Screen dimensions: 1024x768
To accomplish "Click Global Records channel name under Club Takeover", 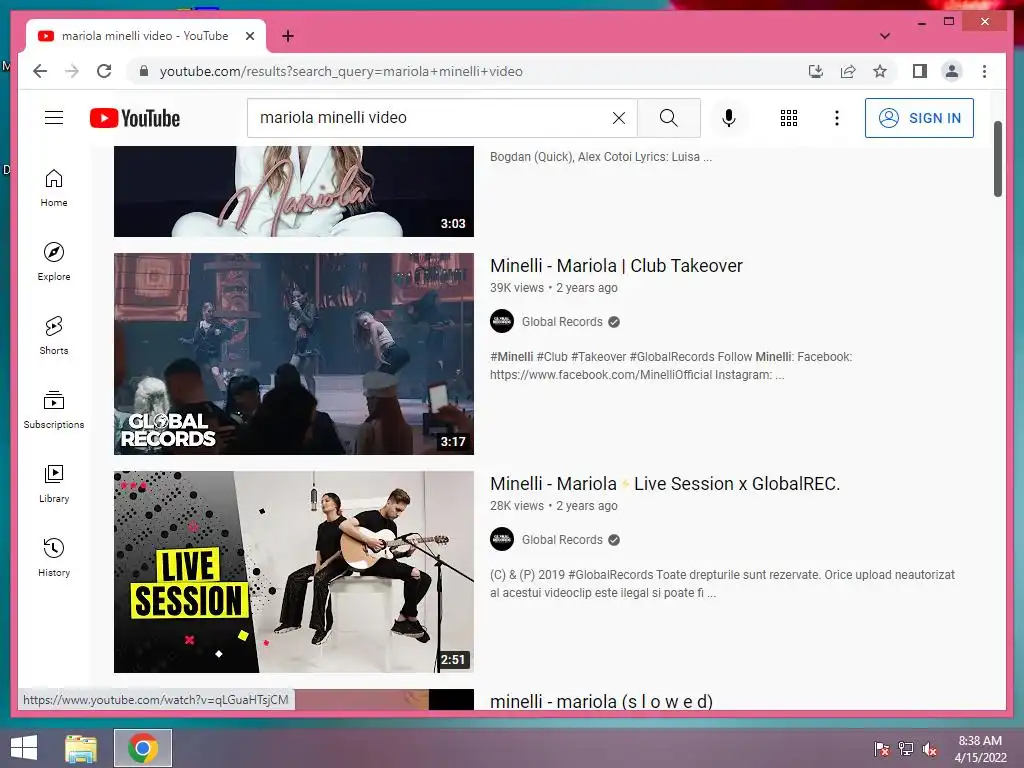I will point(562,322).
